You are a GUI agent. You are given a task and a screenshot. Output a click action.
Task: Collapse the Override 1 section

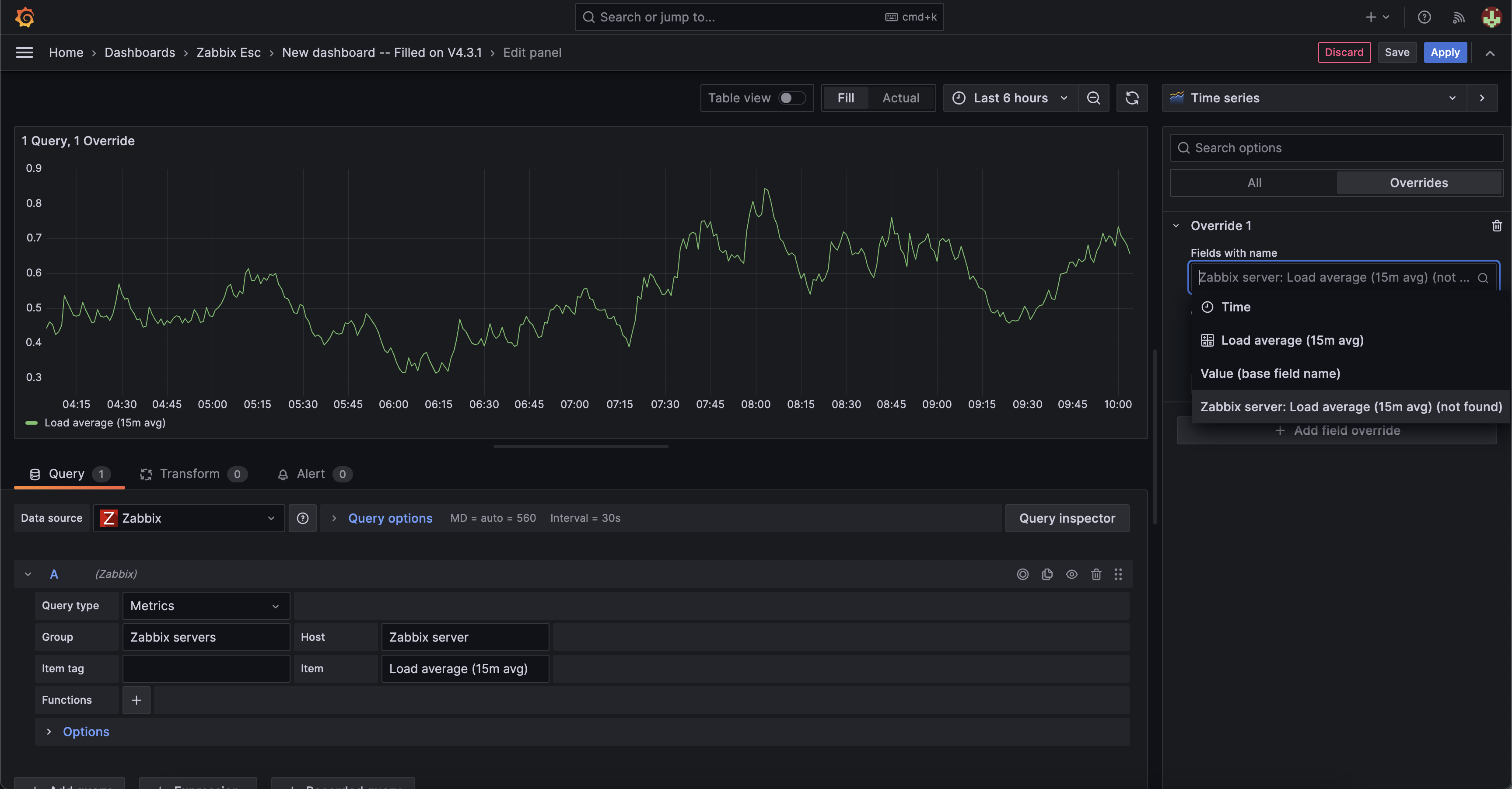click(x=1176, y=225)
